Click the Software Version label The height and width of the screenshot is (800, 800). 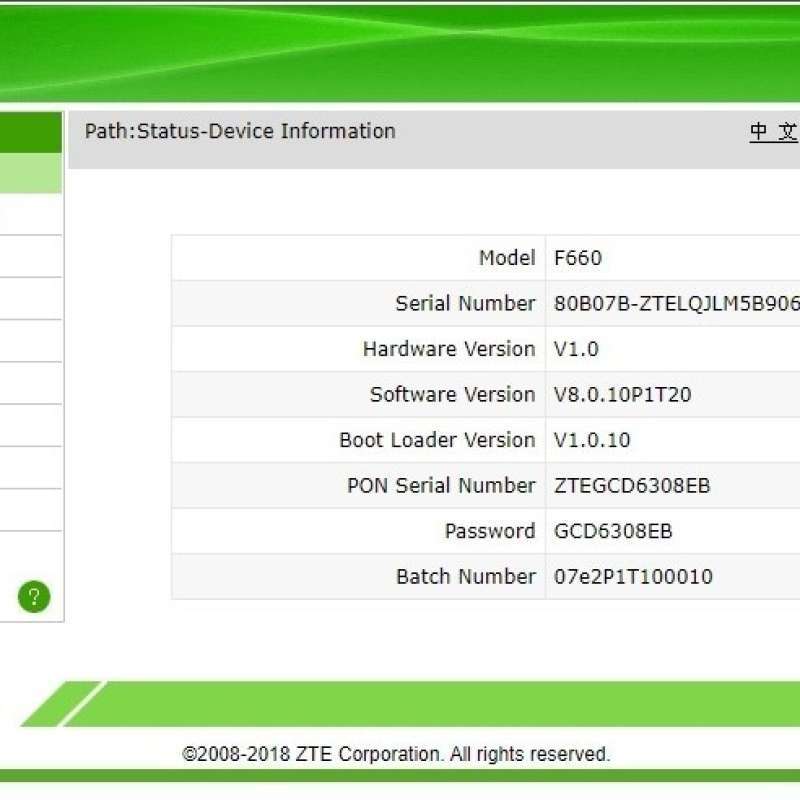[452, 394]
